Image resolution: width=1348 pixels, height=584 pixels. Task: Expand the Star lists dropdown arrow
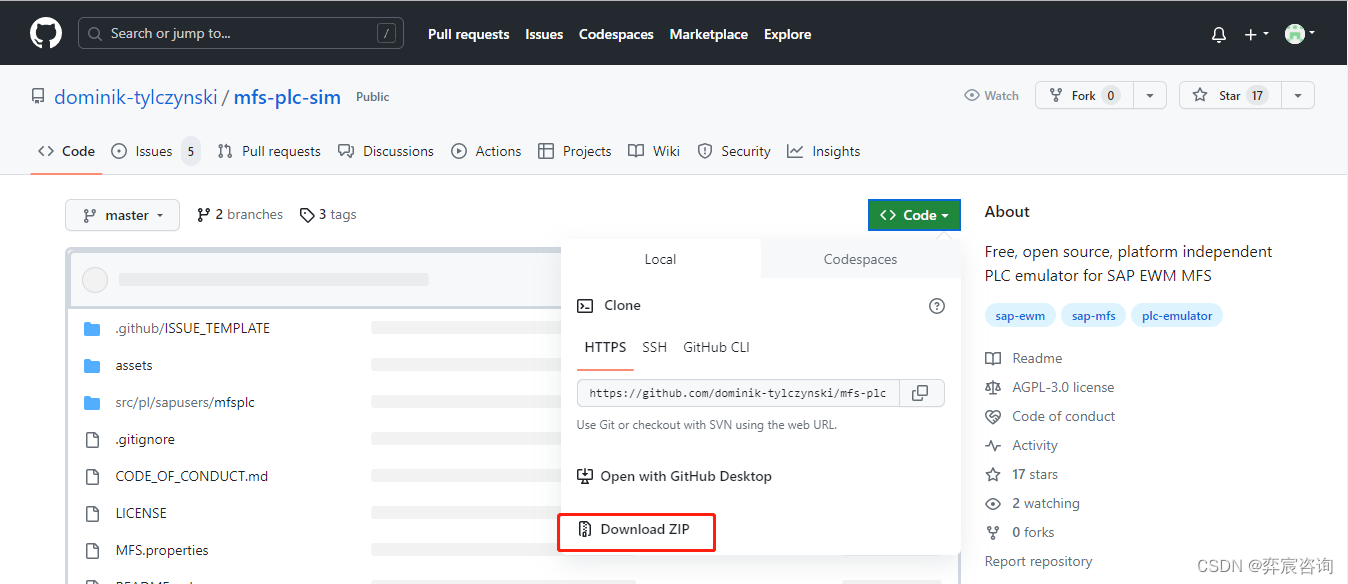[x=1298, y=96]
